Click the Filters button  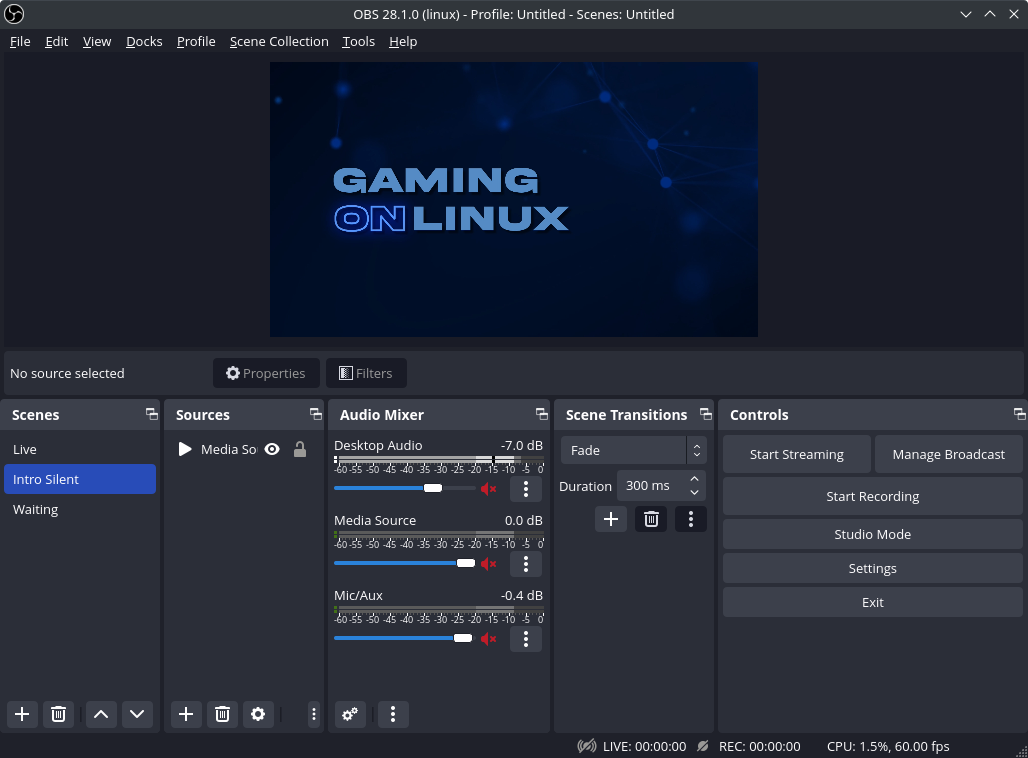click(366, 373)
